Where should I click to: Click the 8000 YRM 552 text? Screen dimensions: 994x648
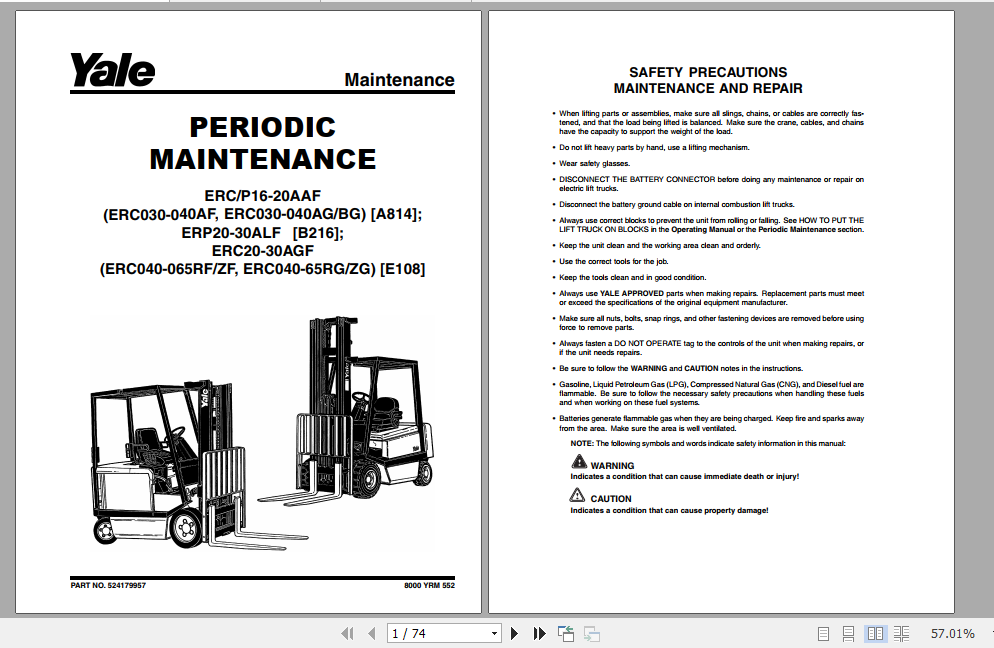pos(429,585)
